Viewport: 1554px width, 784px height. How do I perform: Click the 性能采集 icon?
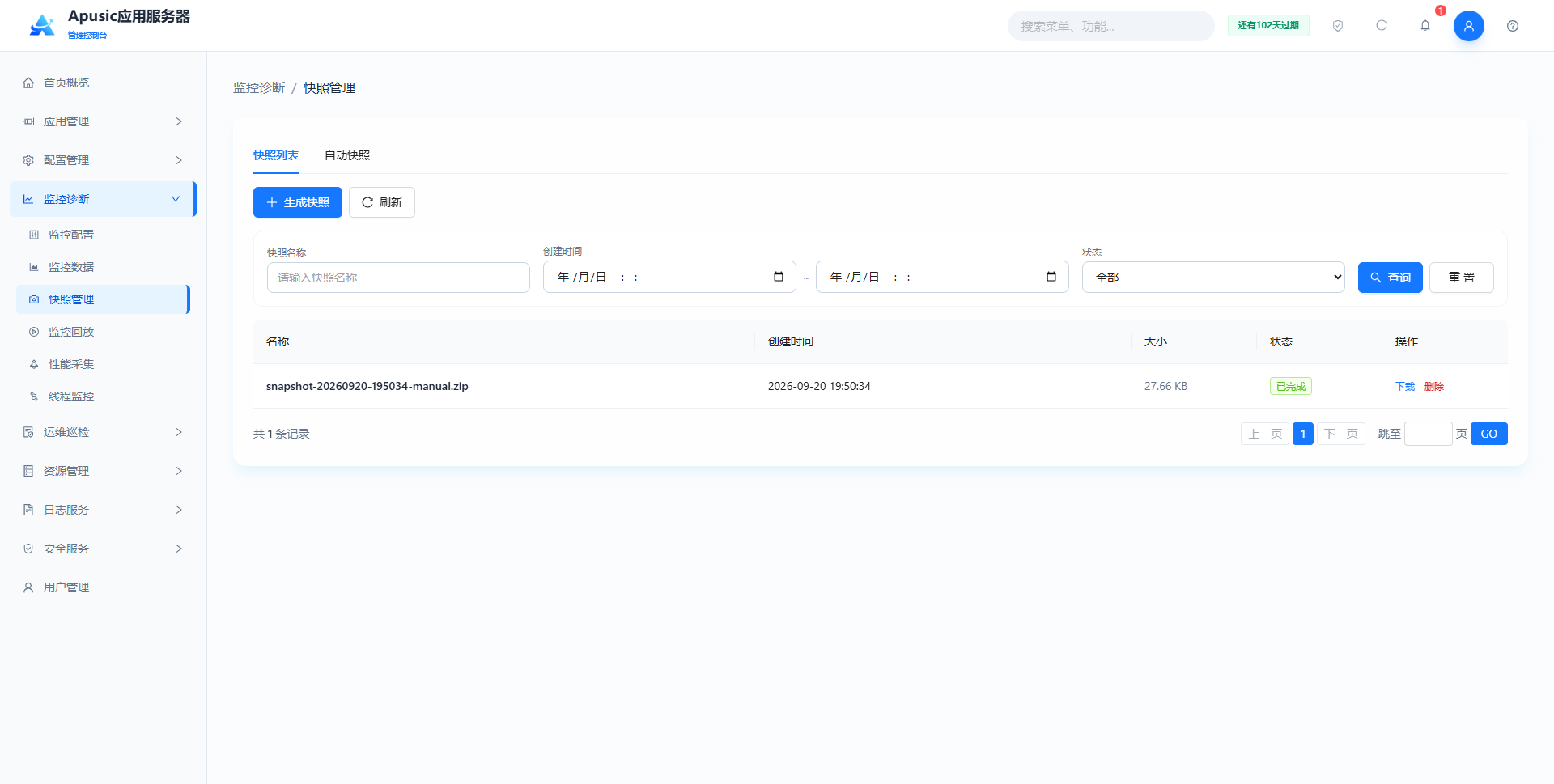(34, 364)
